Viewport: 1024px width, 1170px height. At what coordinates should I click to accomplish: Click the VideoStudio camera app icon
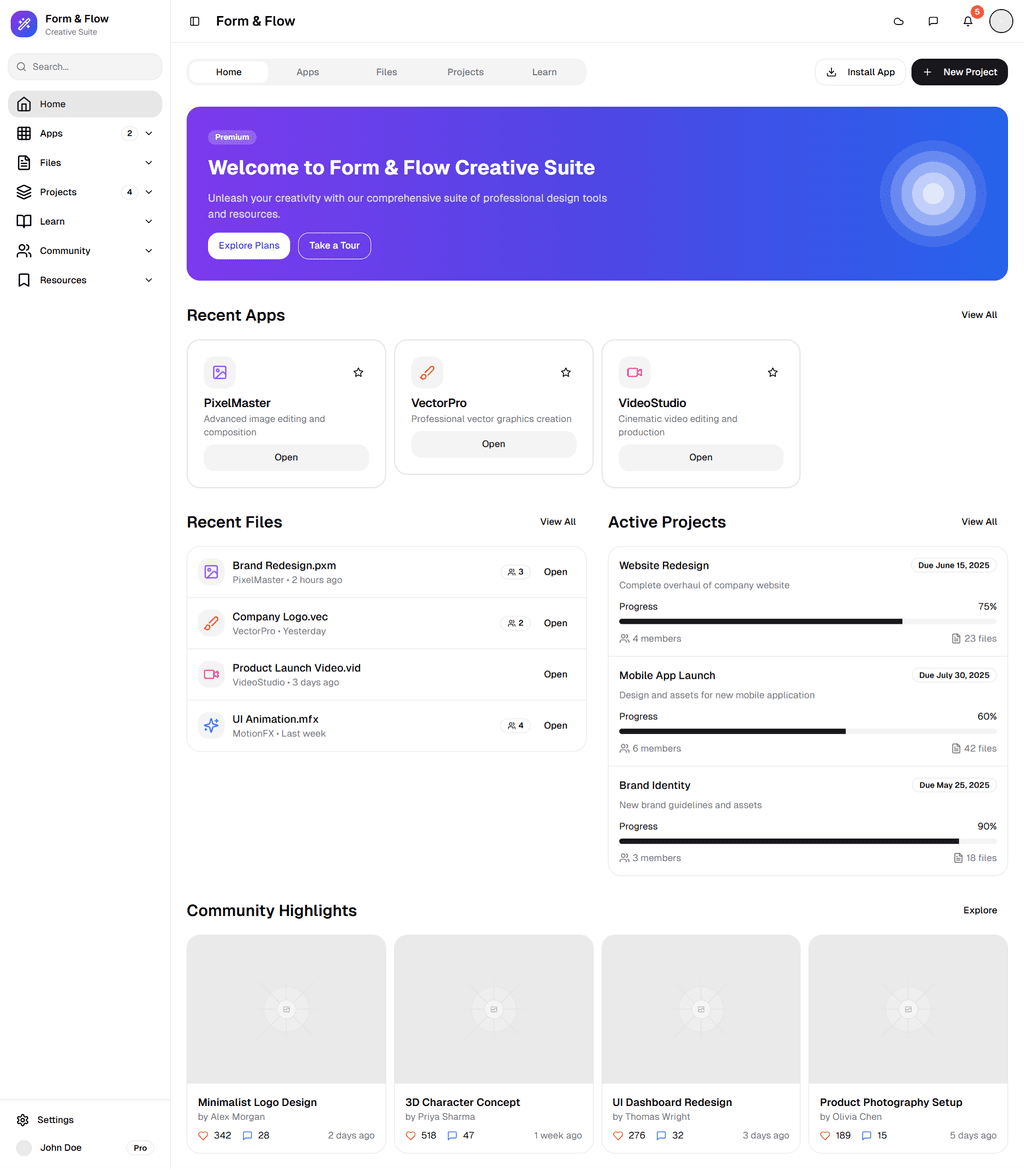(x=634, y=372)
